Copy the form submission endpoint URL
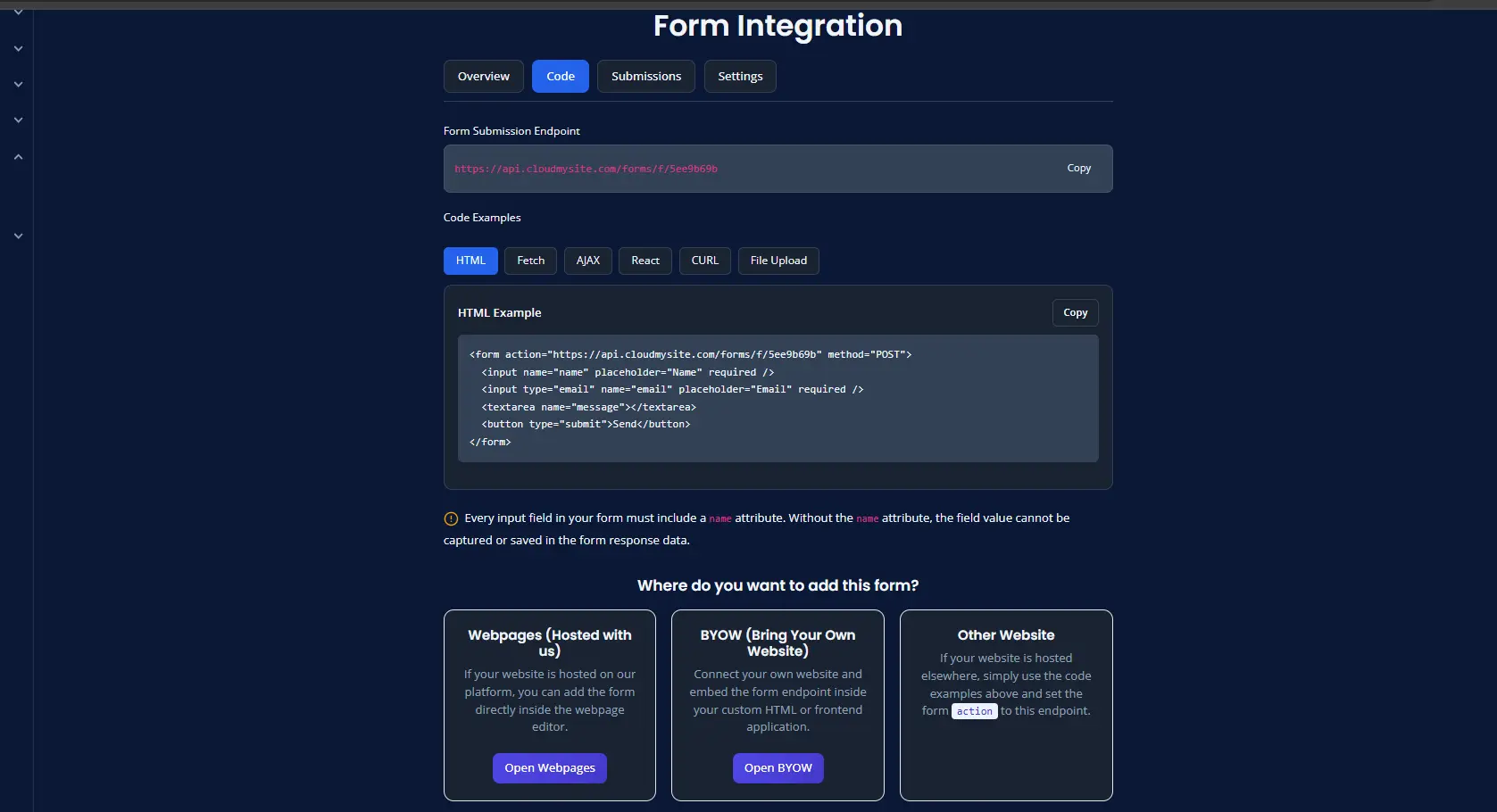The height and width of the screenshot is (812, 1497). (1078, 168)
